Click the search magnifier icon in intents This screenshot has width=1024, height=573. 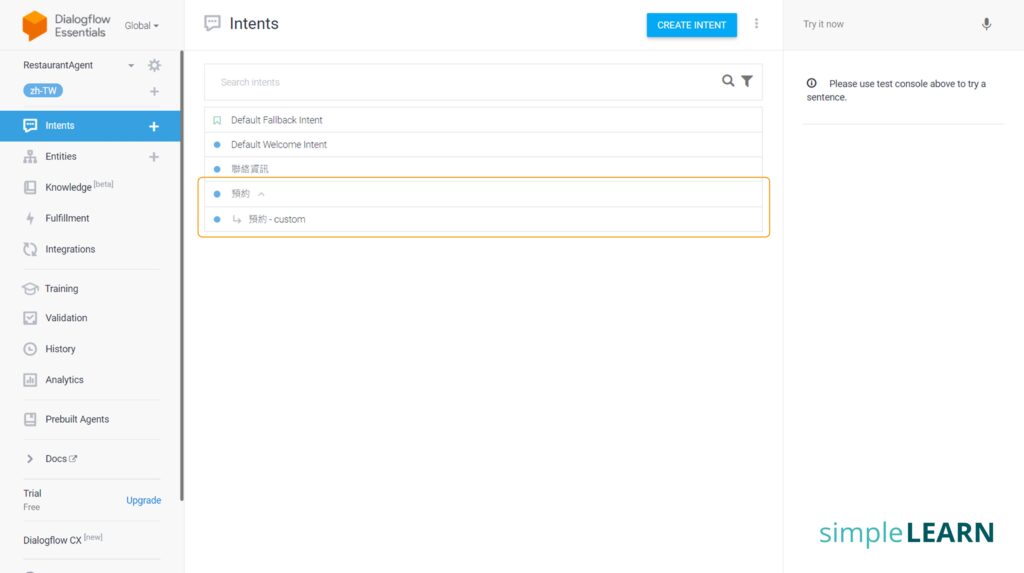tap(728, 81)
